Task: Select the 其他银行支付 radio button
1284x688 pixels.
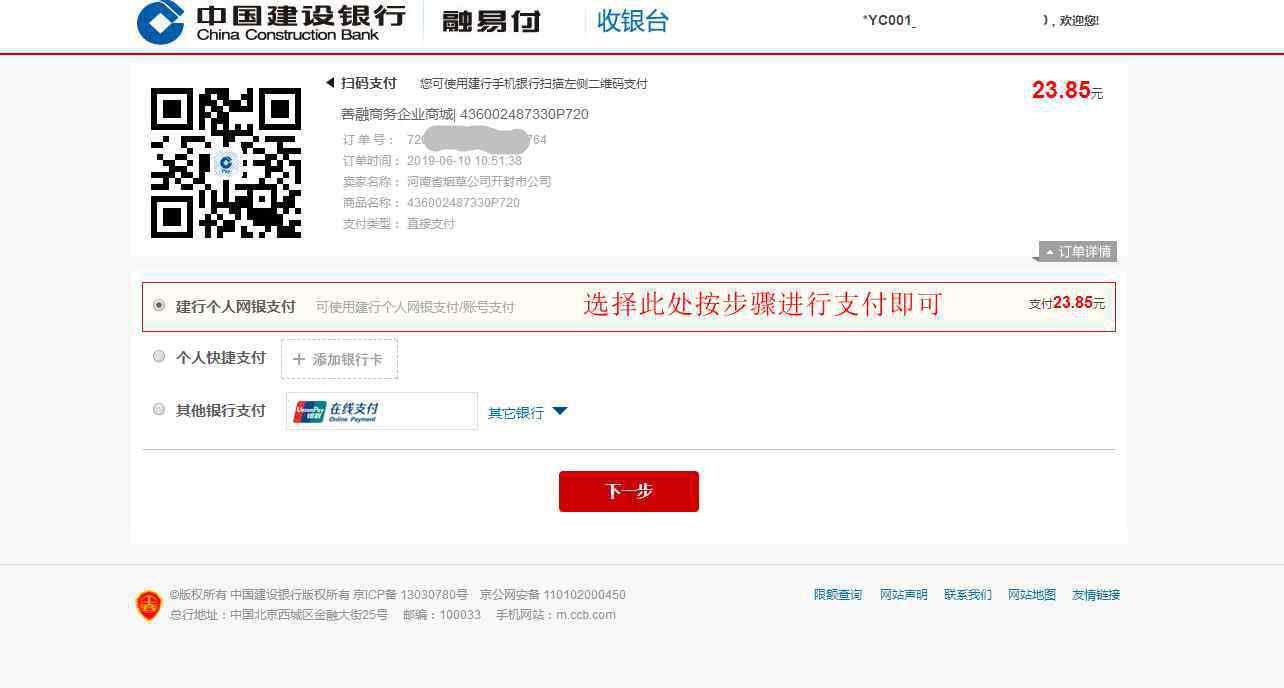Action: point(159,409)
